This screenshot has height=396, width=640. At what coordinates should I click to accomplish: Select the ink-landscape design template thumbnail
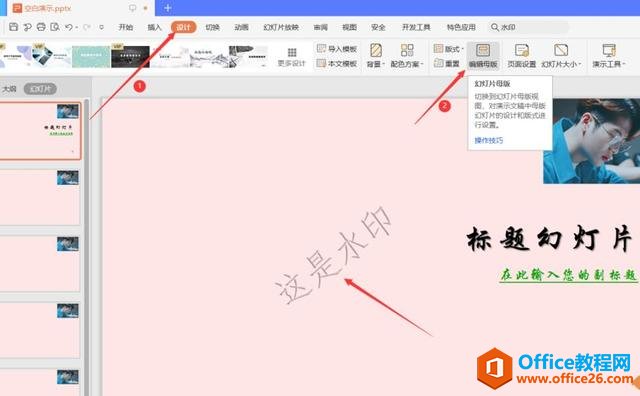click(x=209, y=57)
